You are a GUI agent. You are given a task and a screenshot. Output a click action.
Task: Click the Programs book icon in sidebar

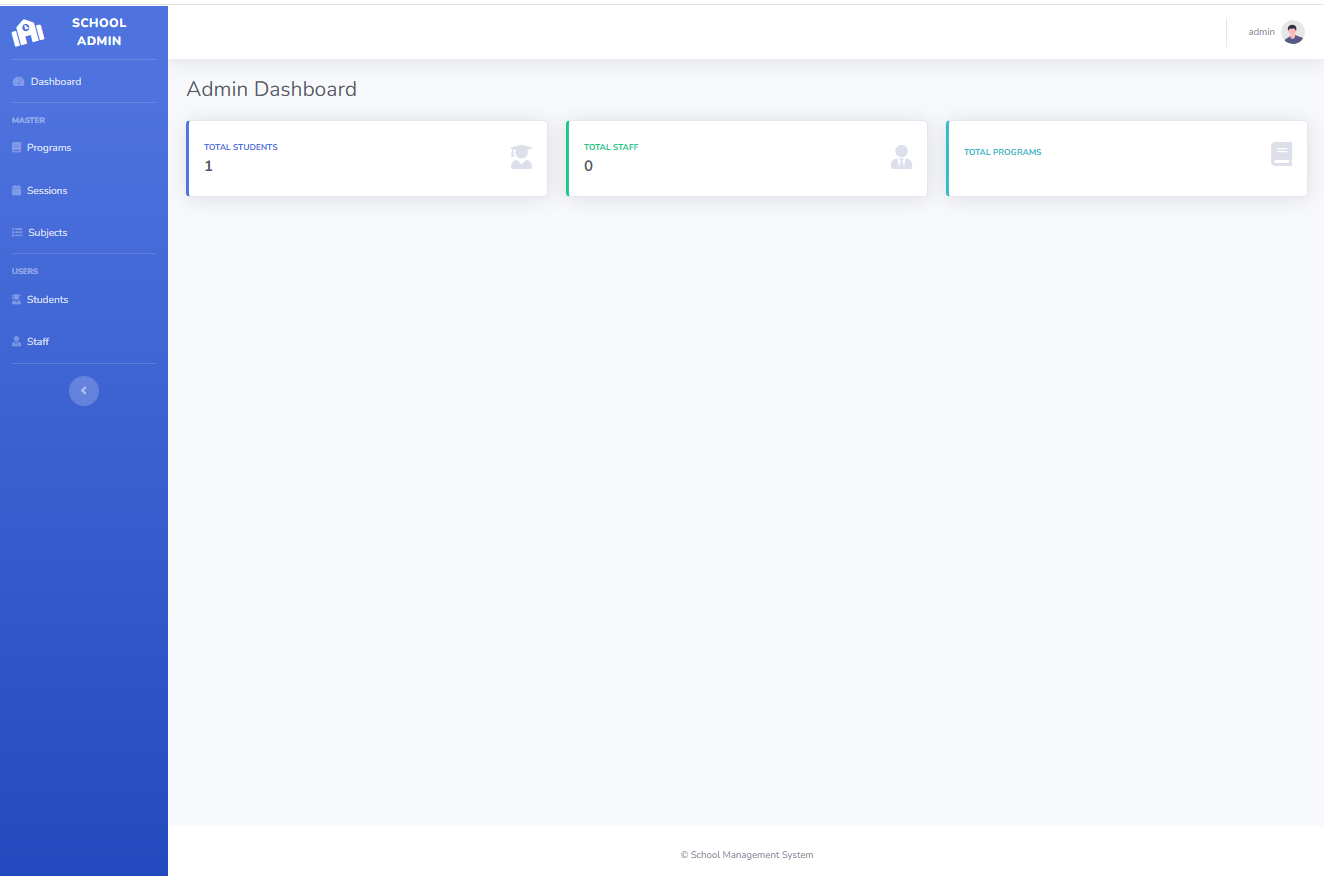pos(16,148)
